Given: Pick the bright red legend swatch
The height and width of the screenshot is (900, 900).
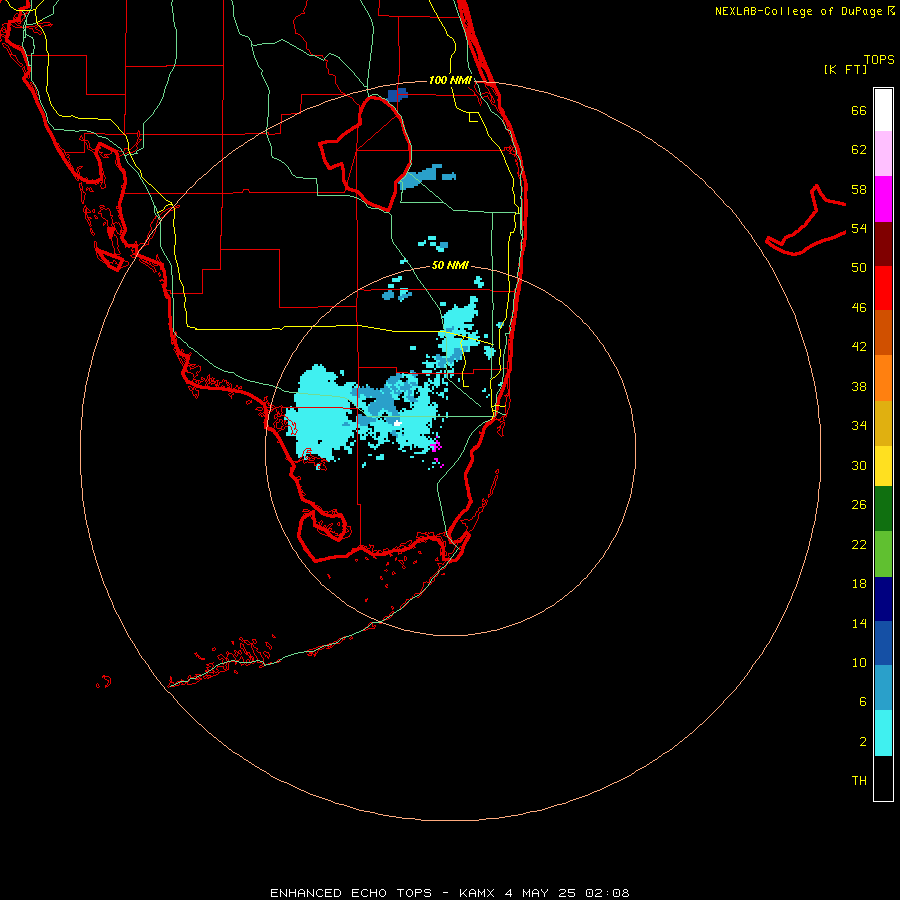Looking at the screenshot, I should point(883,288).
